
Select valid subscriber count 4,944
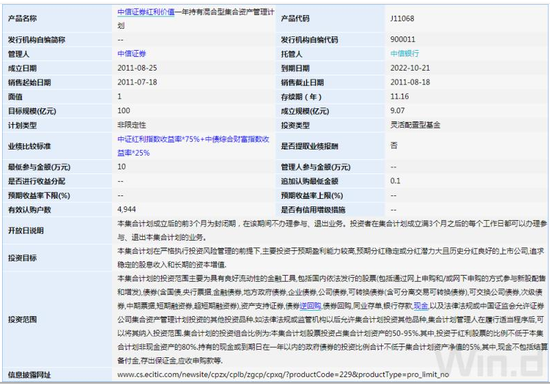(x=127, y=209)
